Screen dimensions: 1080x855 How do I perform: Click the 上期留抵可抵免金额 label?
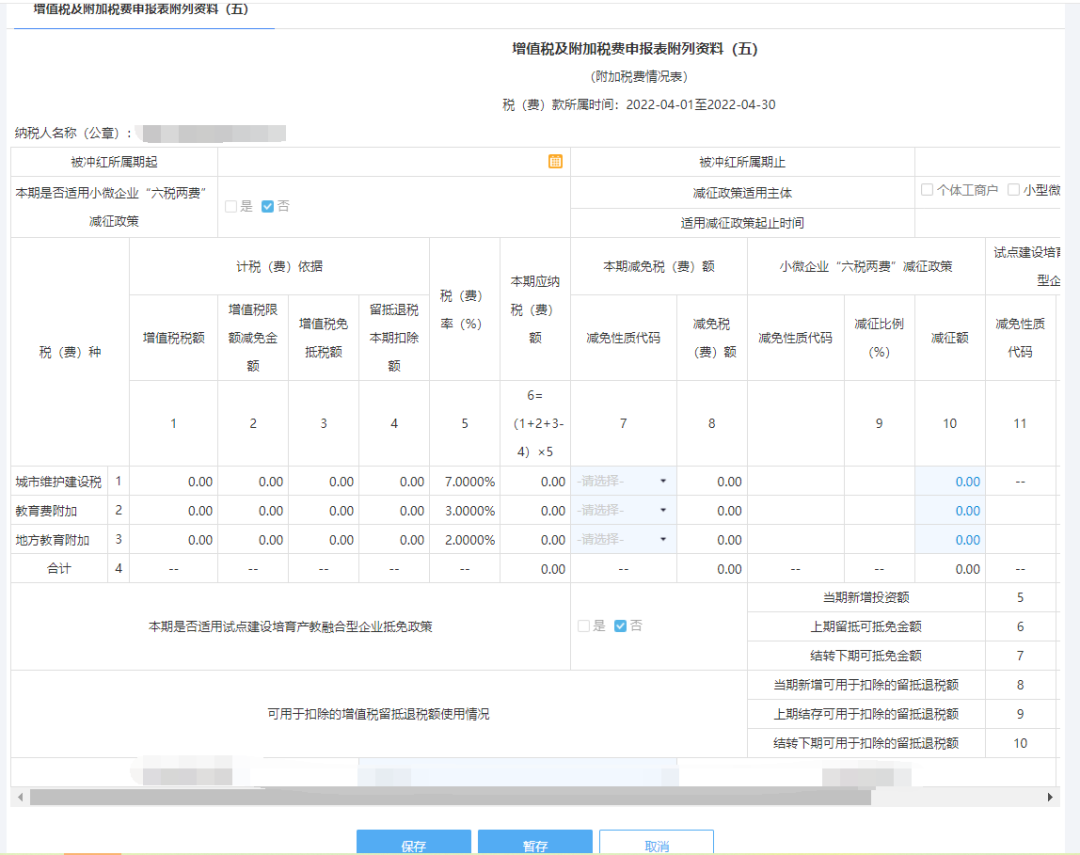(x=866, y=626)
